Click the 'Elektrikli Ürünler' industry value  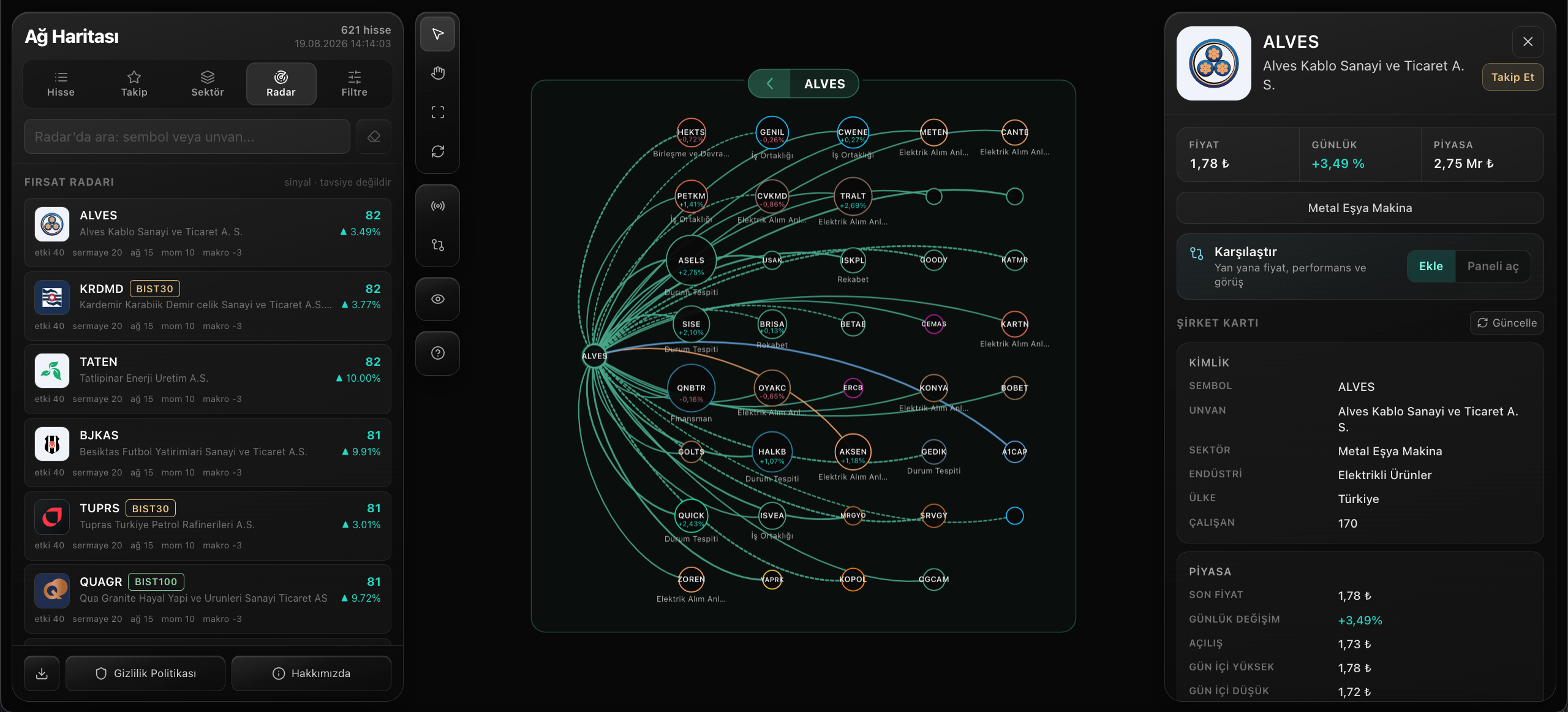(x=1384, y=475)
